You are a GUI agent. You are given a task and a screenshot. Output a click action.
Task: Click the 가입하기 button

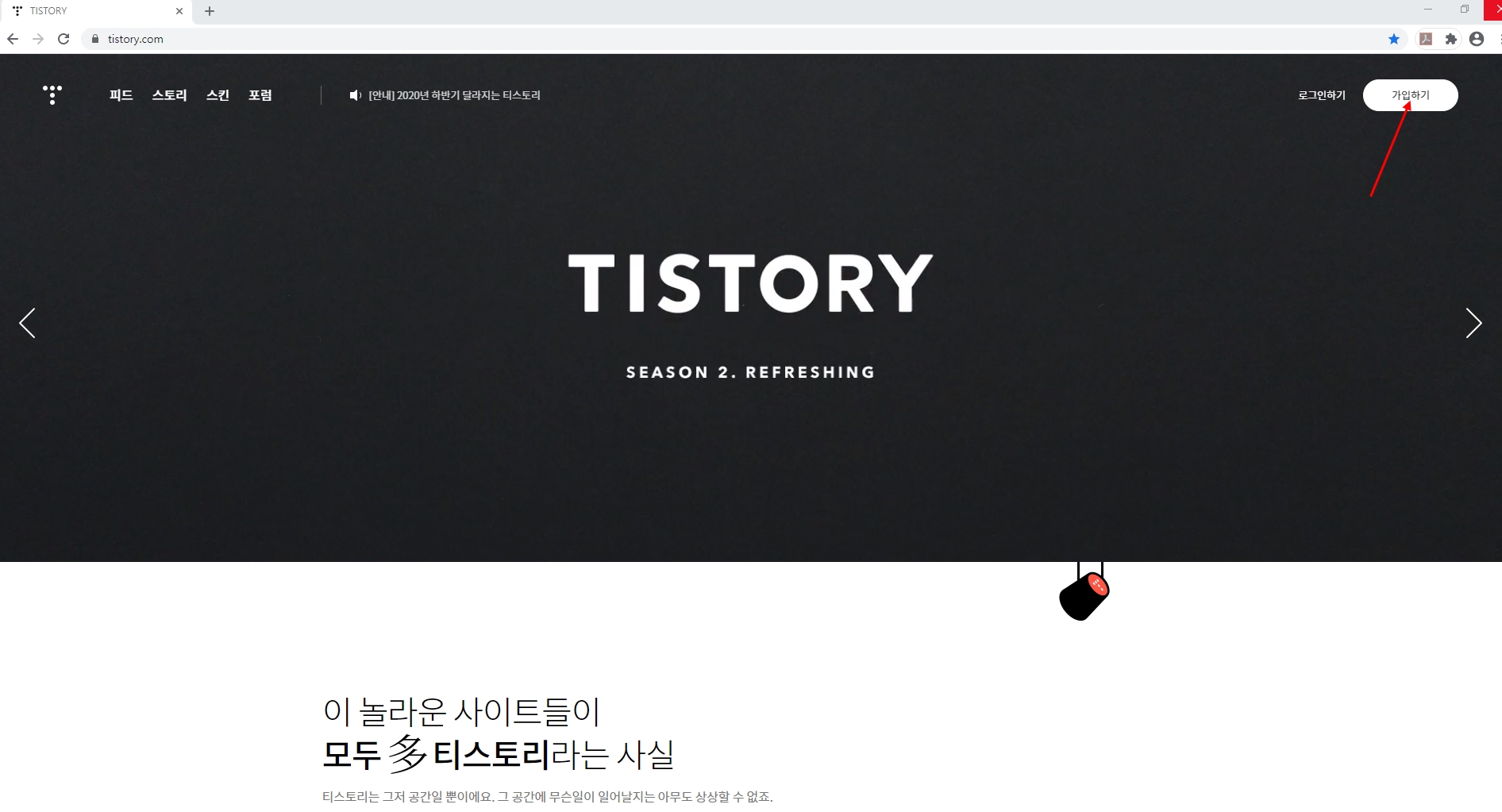click(x=1411, y=95)
